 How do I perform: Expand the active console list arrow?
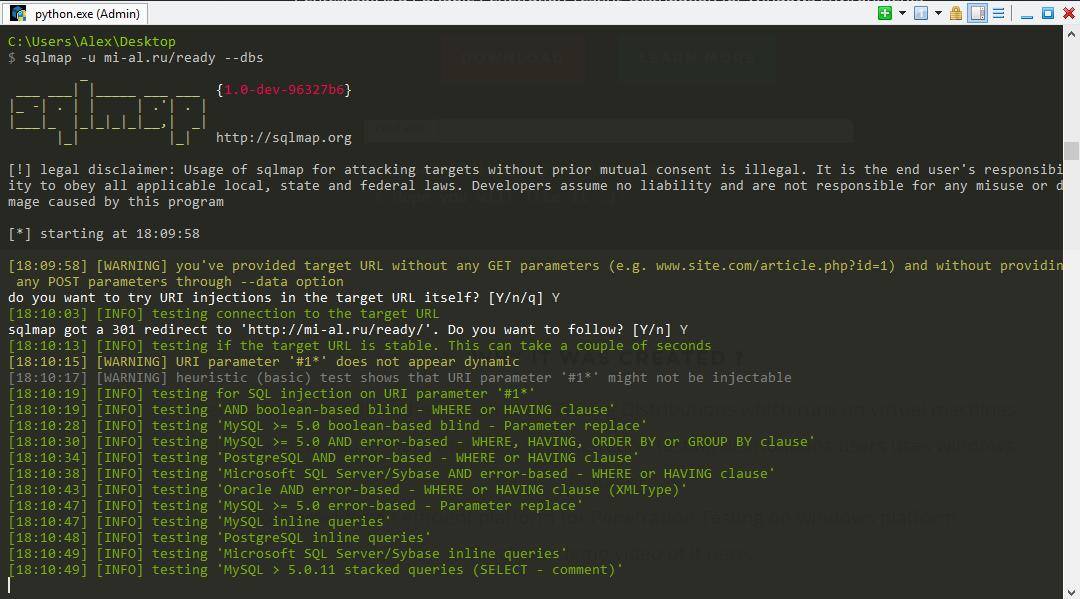point(938,13)
